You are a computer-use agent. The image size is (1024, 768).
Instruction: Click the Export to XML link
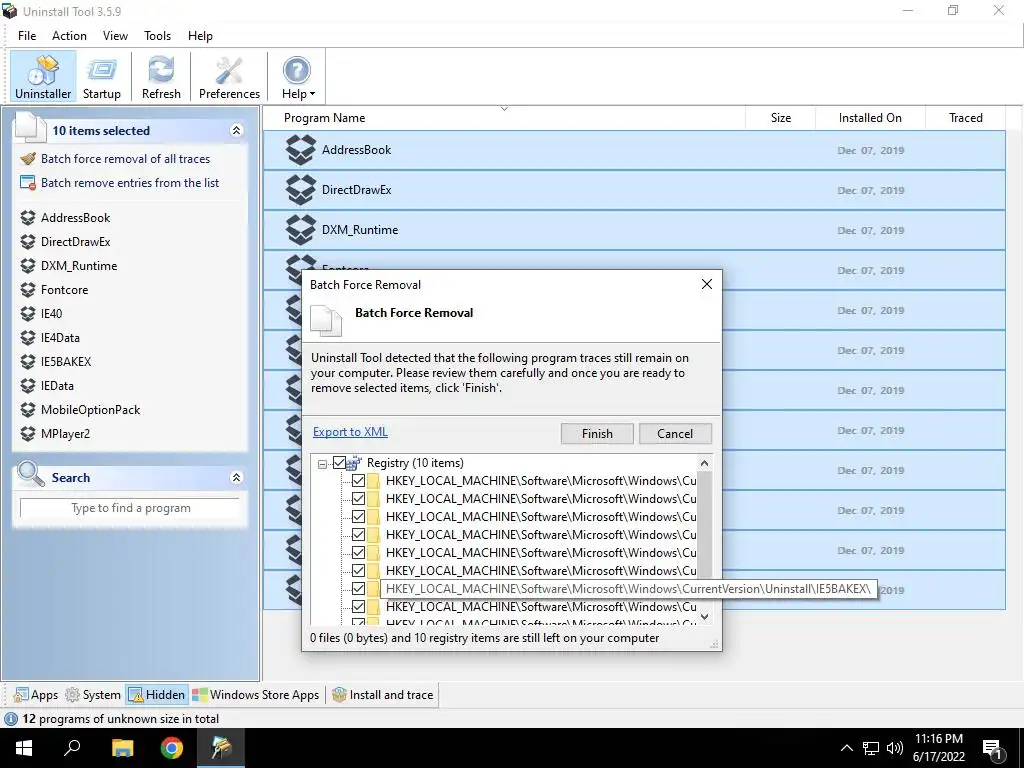350,432
